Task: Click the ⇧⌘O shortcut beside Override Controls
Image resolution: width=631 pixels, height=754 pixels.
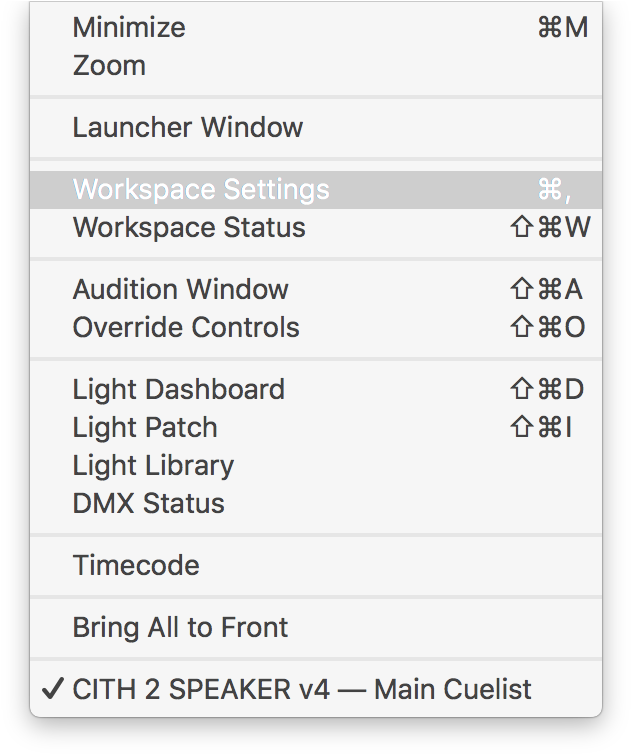Action: [x=547, y=328]
